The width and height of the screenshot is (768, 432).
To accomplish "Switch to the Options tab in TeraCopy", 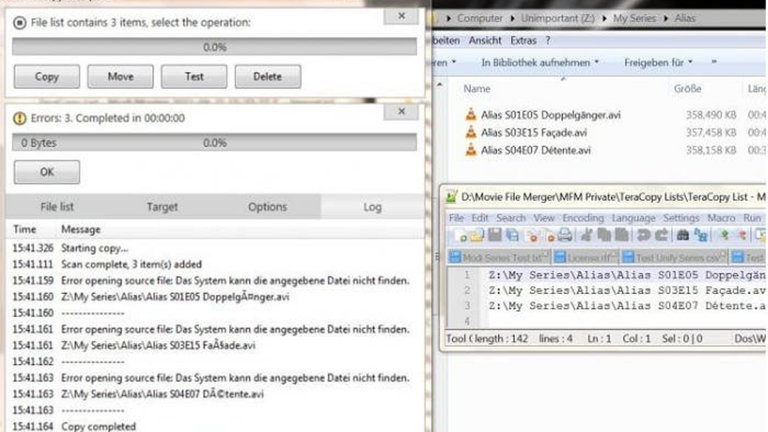I will click(267, 207).
